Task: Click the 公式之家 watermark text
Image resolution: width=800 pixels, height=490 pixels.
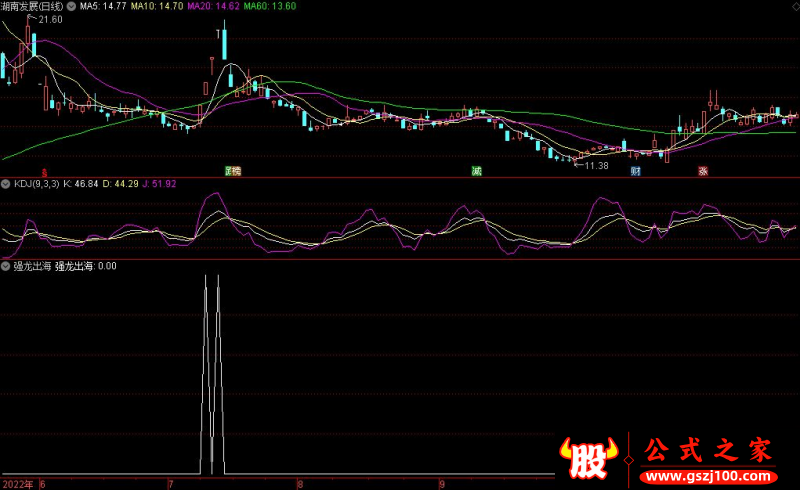Action: (x=707, y=447)
